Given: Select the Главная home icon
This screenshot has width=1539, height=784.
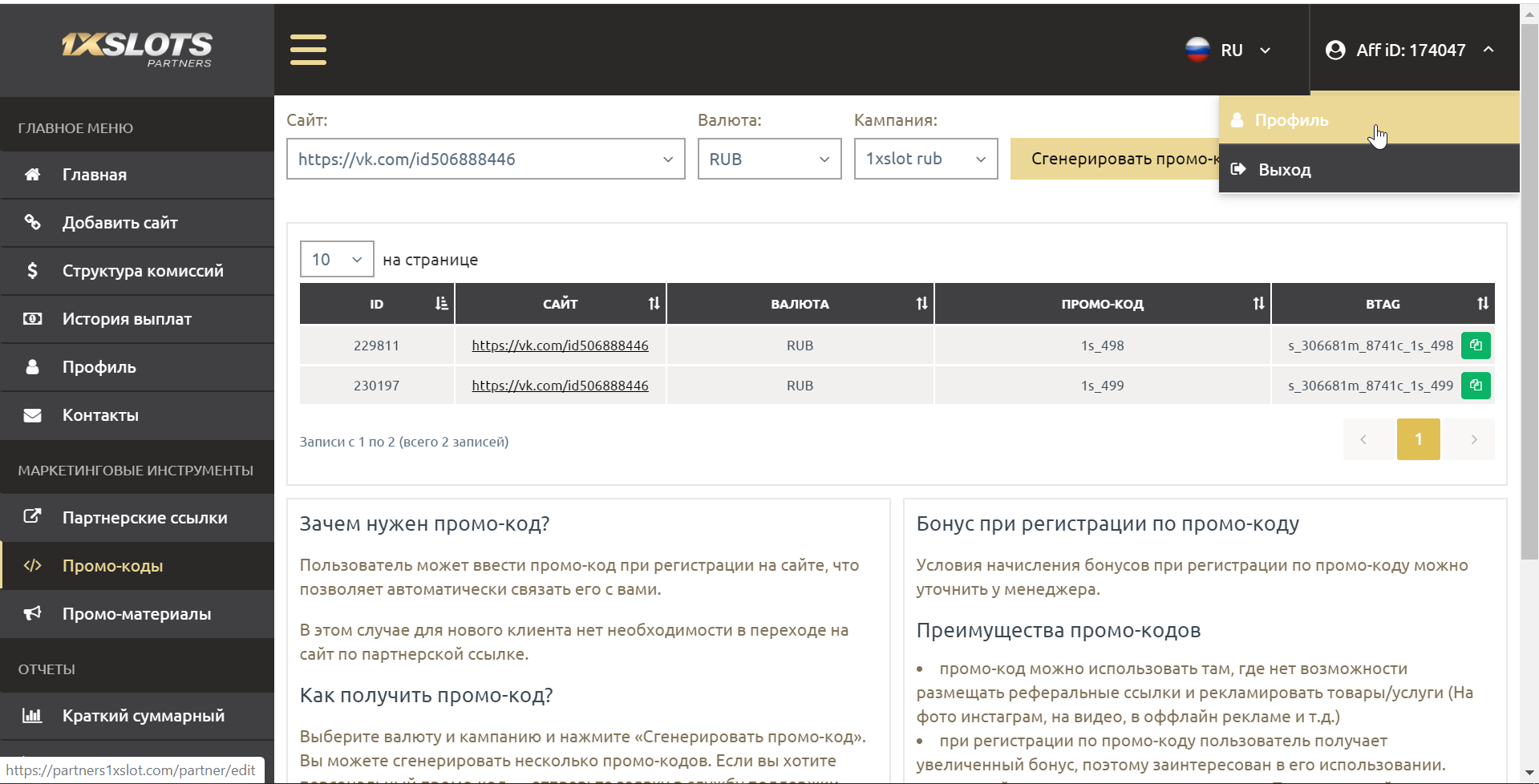Looking at the screenshot, I should click(32, 174).
